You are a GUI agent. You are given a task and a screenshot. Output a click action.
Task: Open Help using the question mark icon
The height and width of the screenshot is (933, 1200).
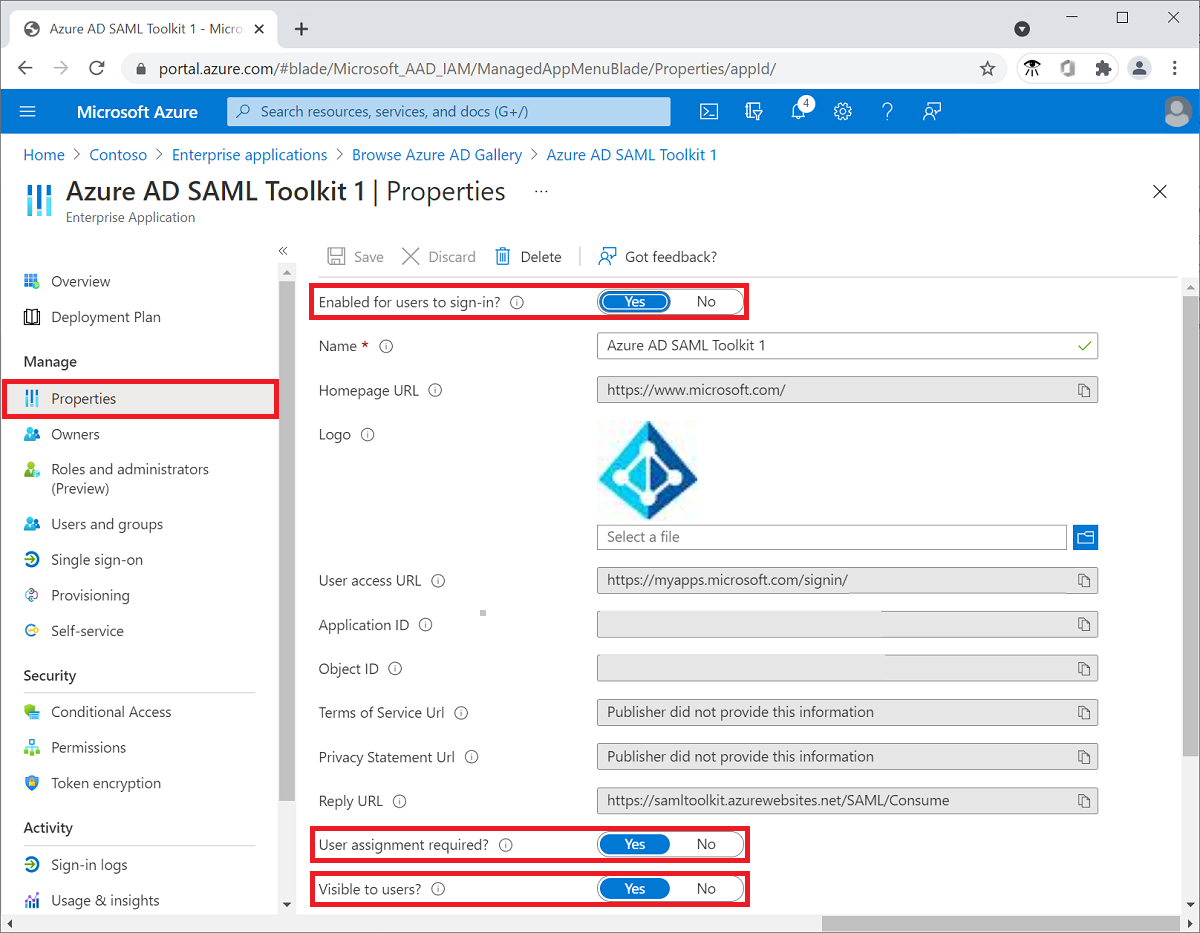tap(887, 111)
